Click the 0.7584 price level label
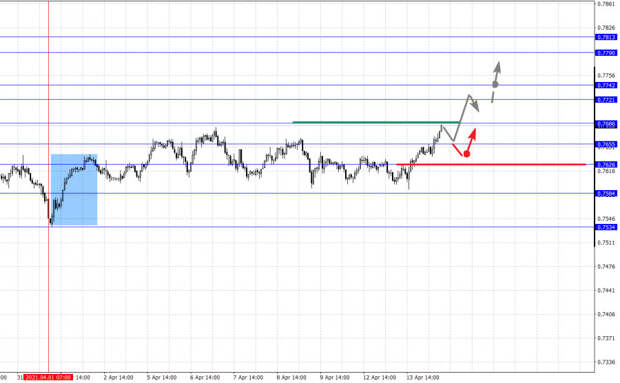 tap(606, 194)
